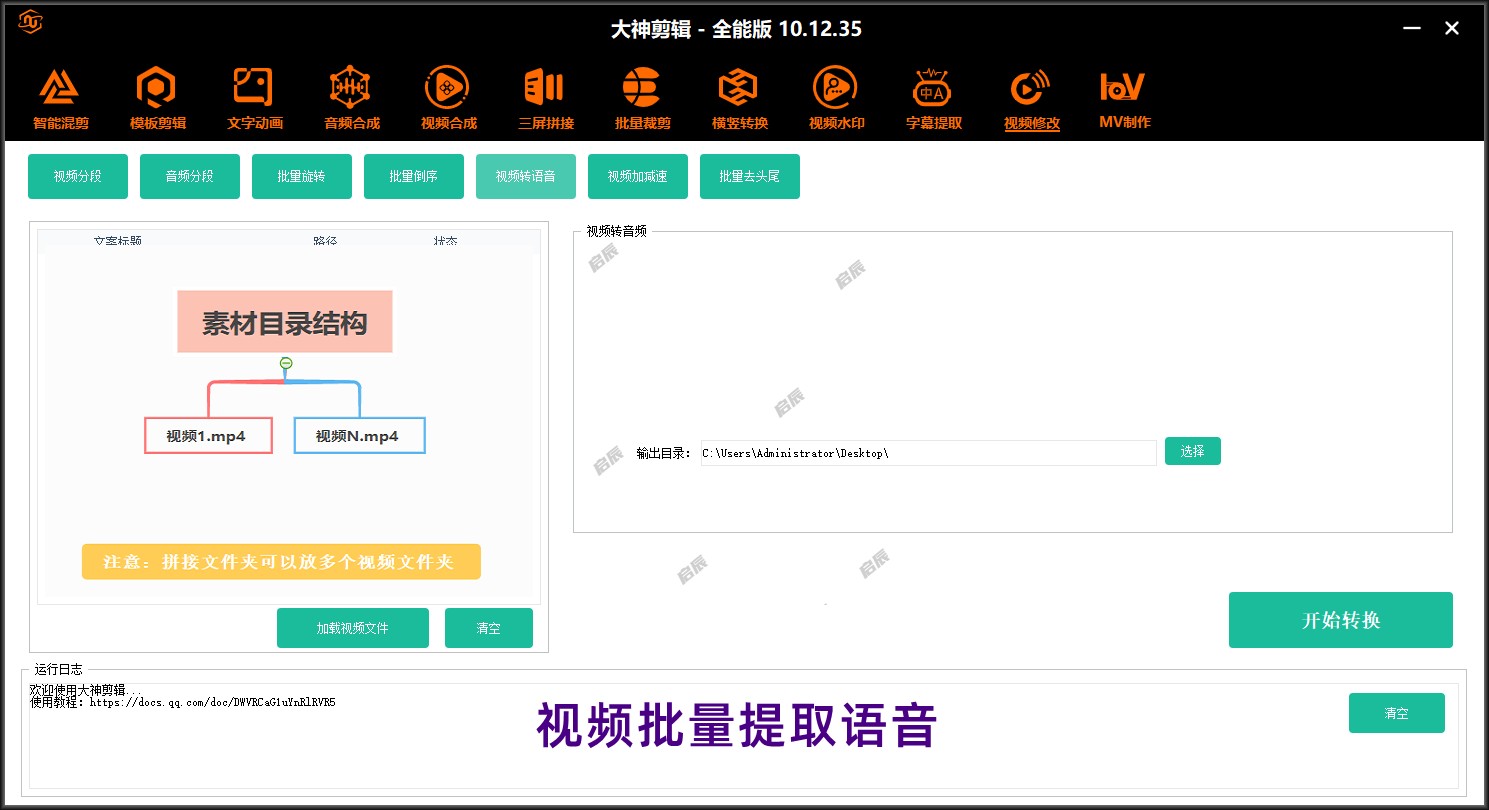The image size is (1489, 810).
Task: Start conversion with the 开始转换 button
Action: [1341, 620]
